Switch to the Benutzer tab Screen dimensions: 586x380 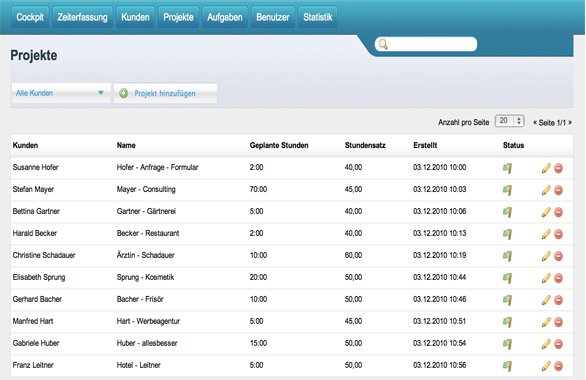pyautogui.click(x=273, y=17)
